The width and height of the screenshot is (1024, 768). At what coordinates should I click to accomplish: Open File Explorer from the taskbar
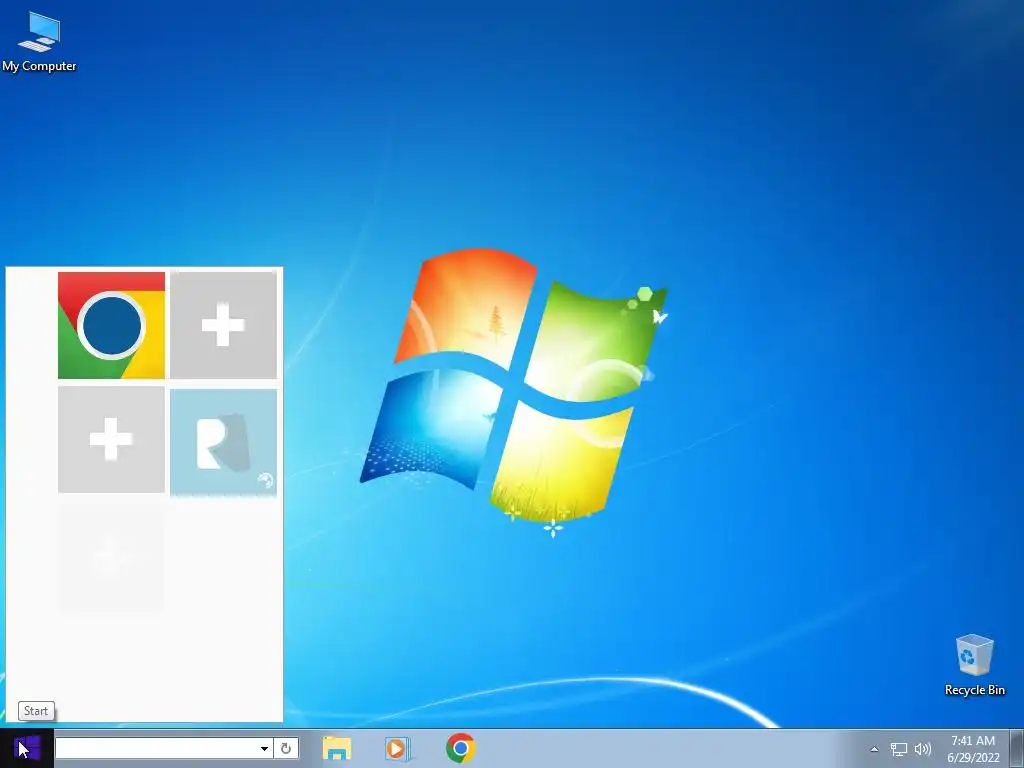pyautogui.click(x=337, y=748)
